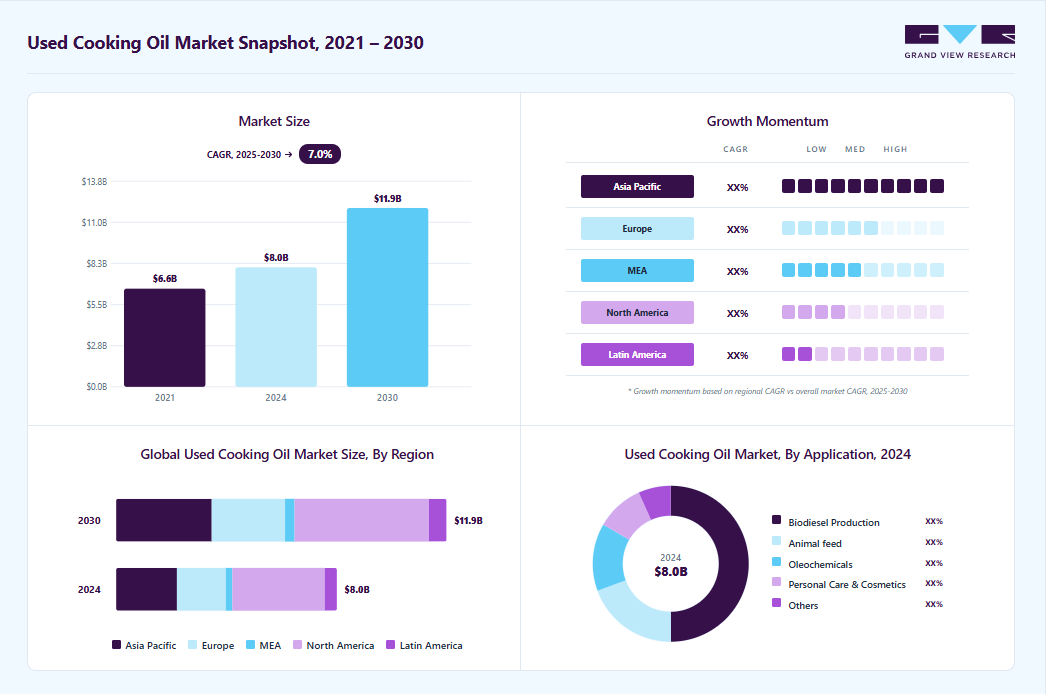Click the Market Size, By Region chart title

point(287,454)
